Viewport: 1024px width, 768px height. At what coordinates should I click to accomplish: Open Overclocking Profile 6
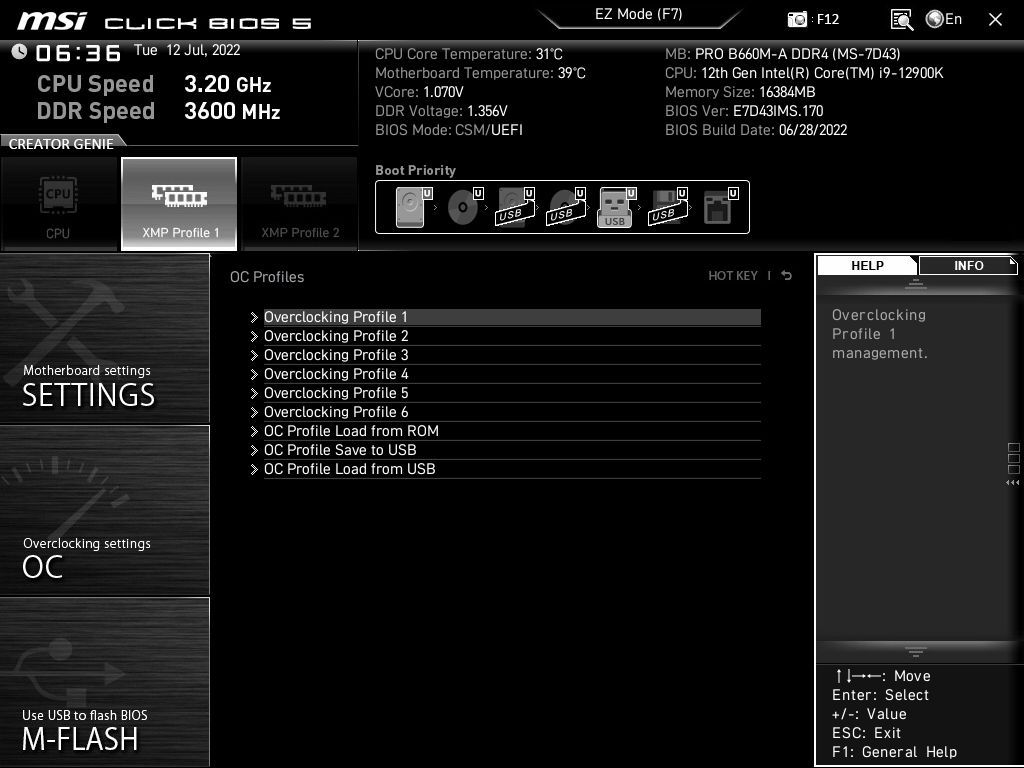point(512,411)
